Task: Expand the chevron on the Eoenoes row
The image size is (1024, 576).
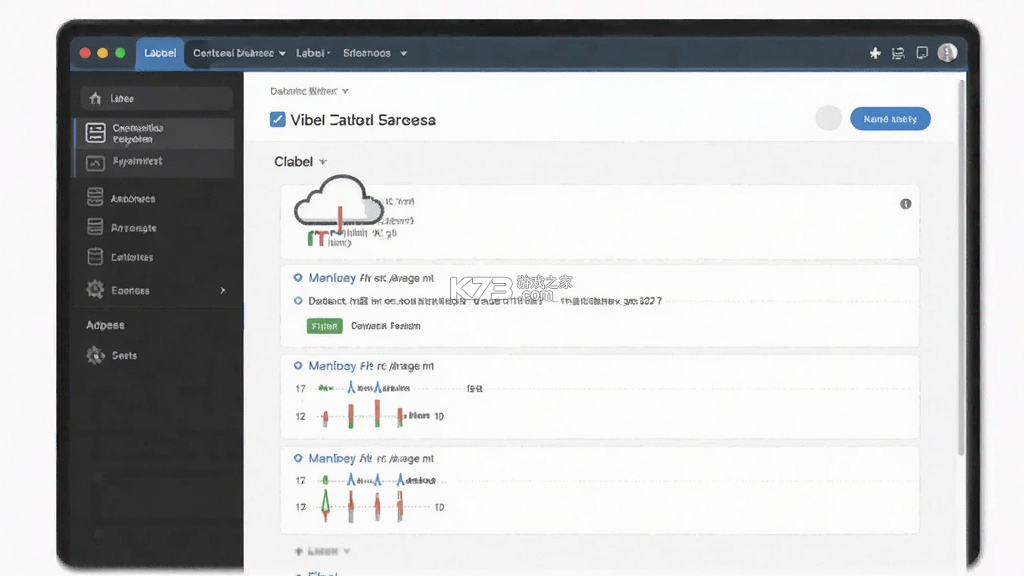Action: tap(223, 290)
